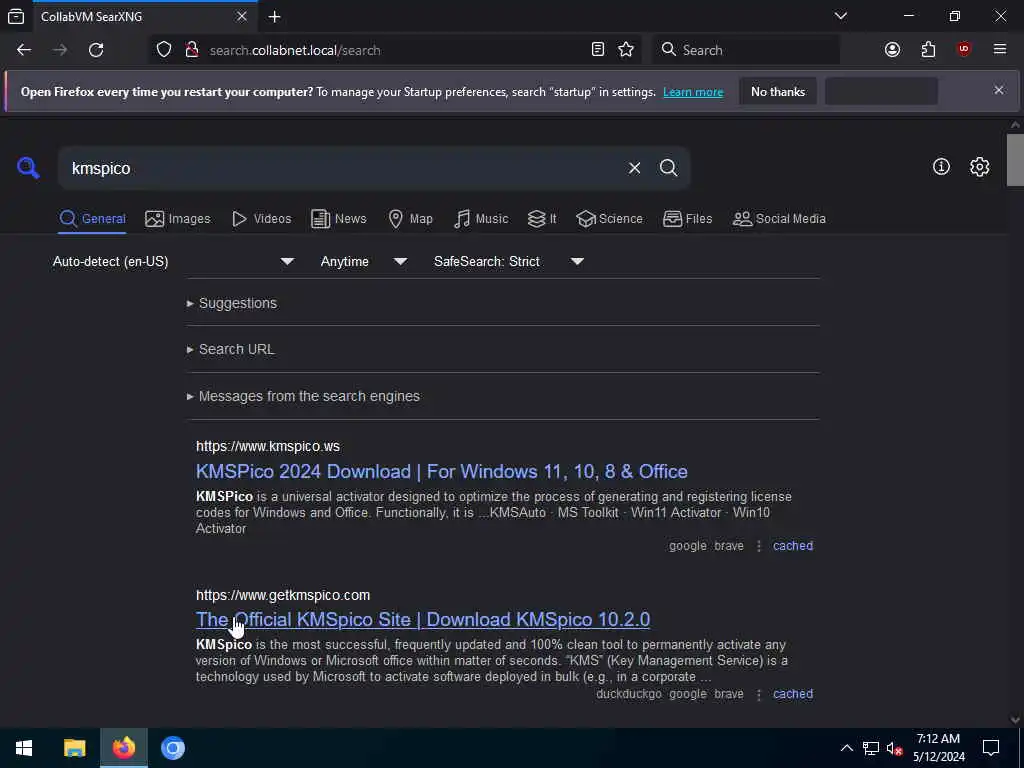Open the more-options dots for kmspico.ws result
The width and height of the screenshot is (1024, 768).
[758, 546]
